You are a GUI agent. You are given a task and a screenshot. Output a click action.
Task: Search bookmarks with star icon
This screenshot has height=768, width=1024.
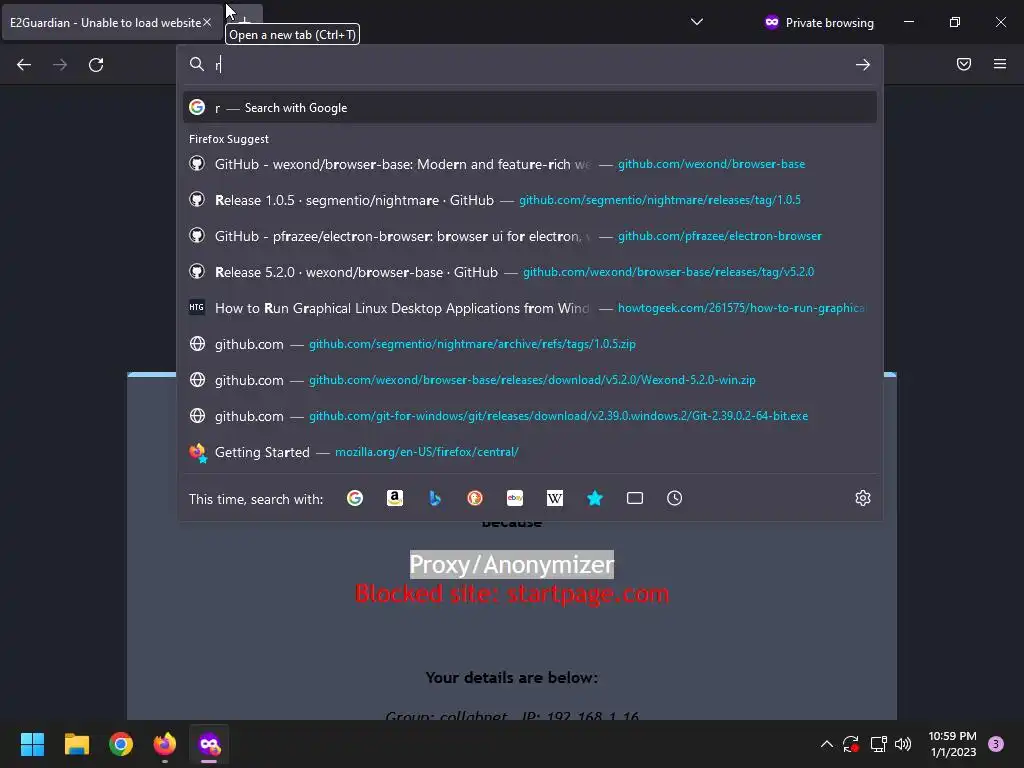pos(595,498)
